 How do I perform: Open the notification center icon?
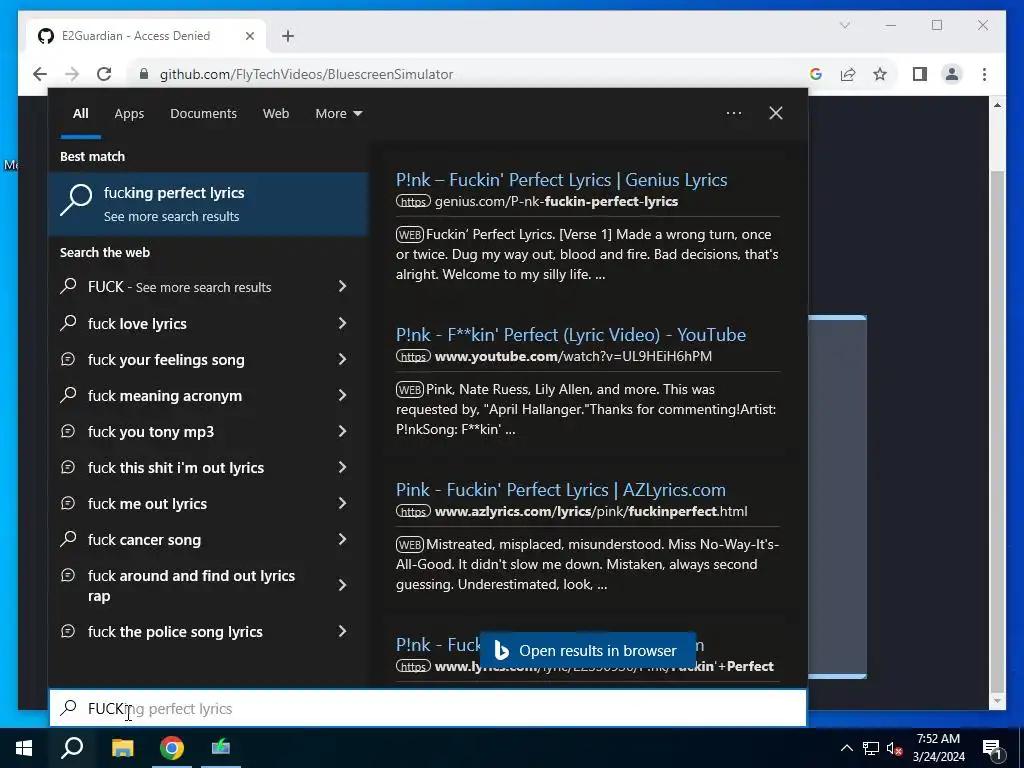[992, 749]
